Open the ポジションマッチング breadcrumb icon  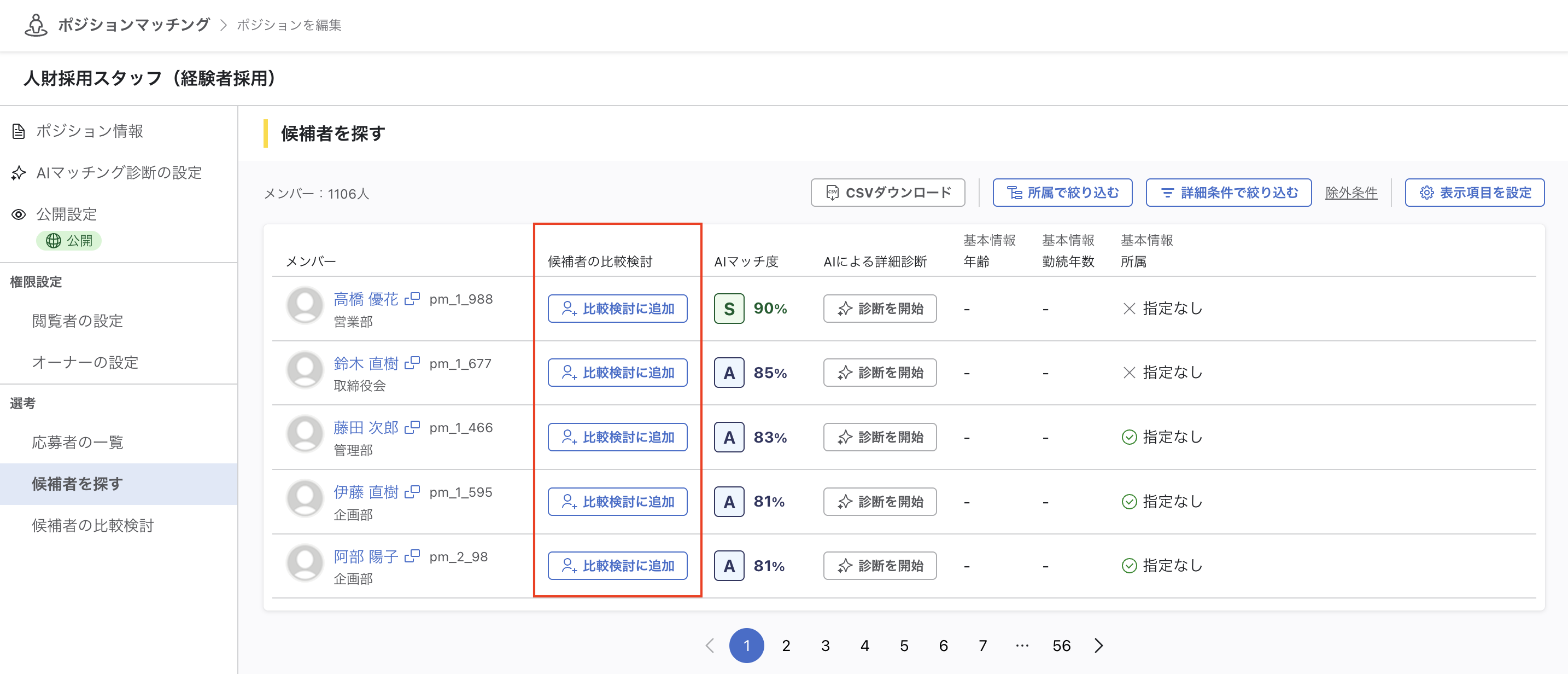click(36, 25)
